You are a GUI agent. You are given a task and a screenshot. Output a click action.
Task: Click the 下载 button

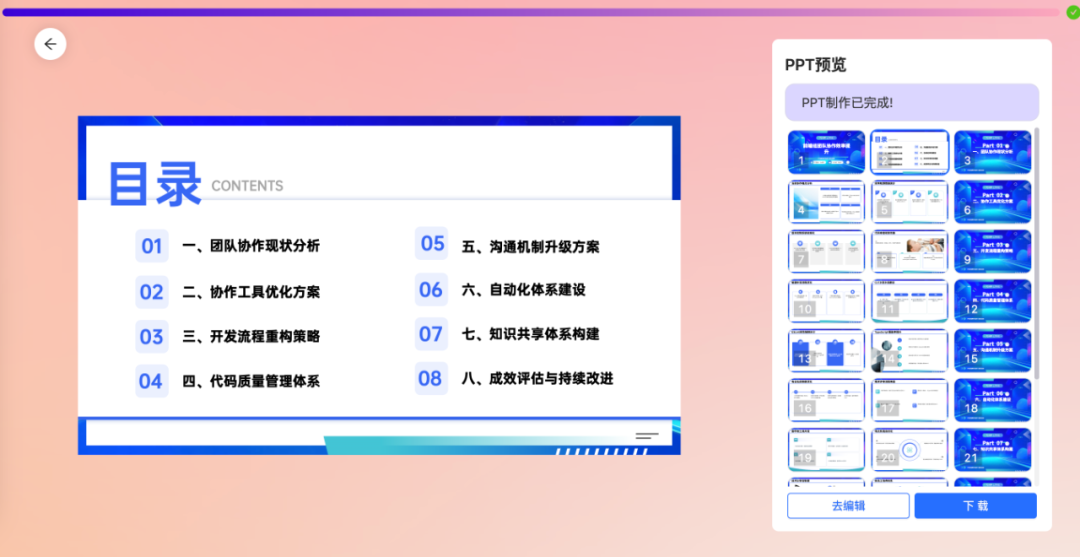(x=975, y=505)
